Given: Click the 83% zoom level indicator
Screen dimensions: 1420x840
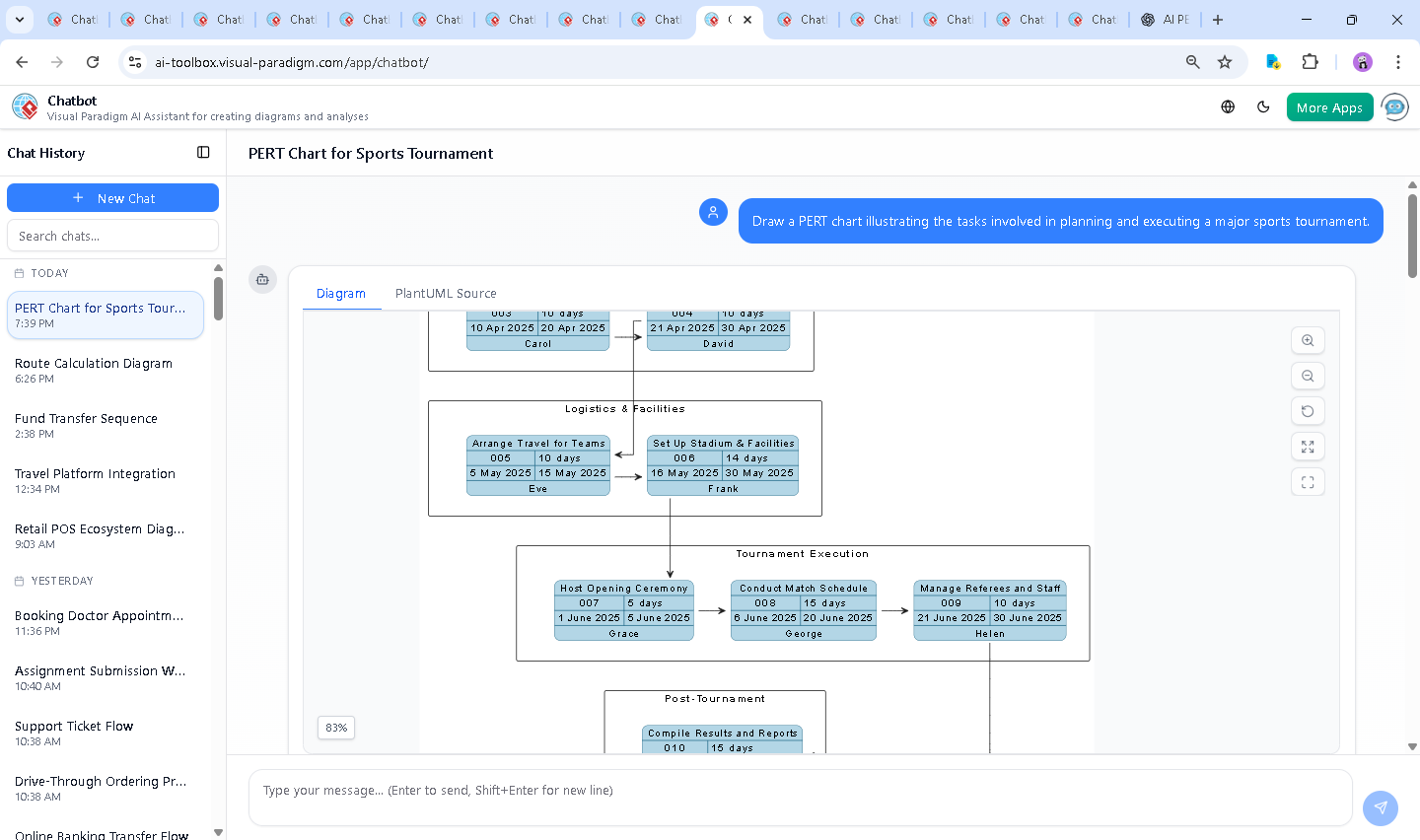Looking at the screenshot, I should click(x=336, y=728).
